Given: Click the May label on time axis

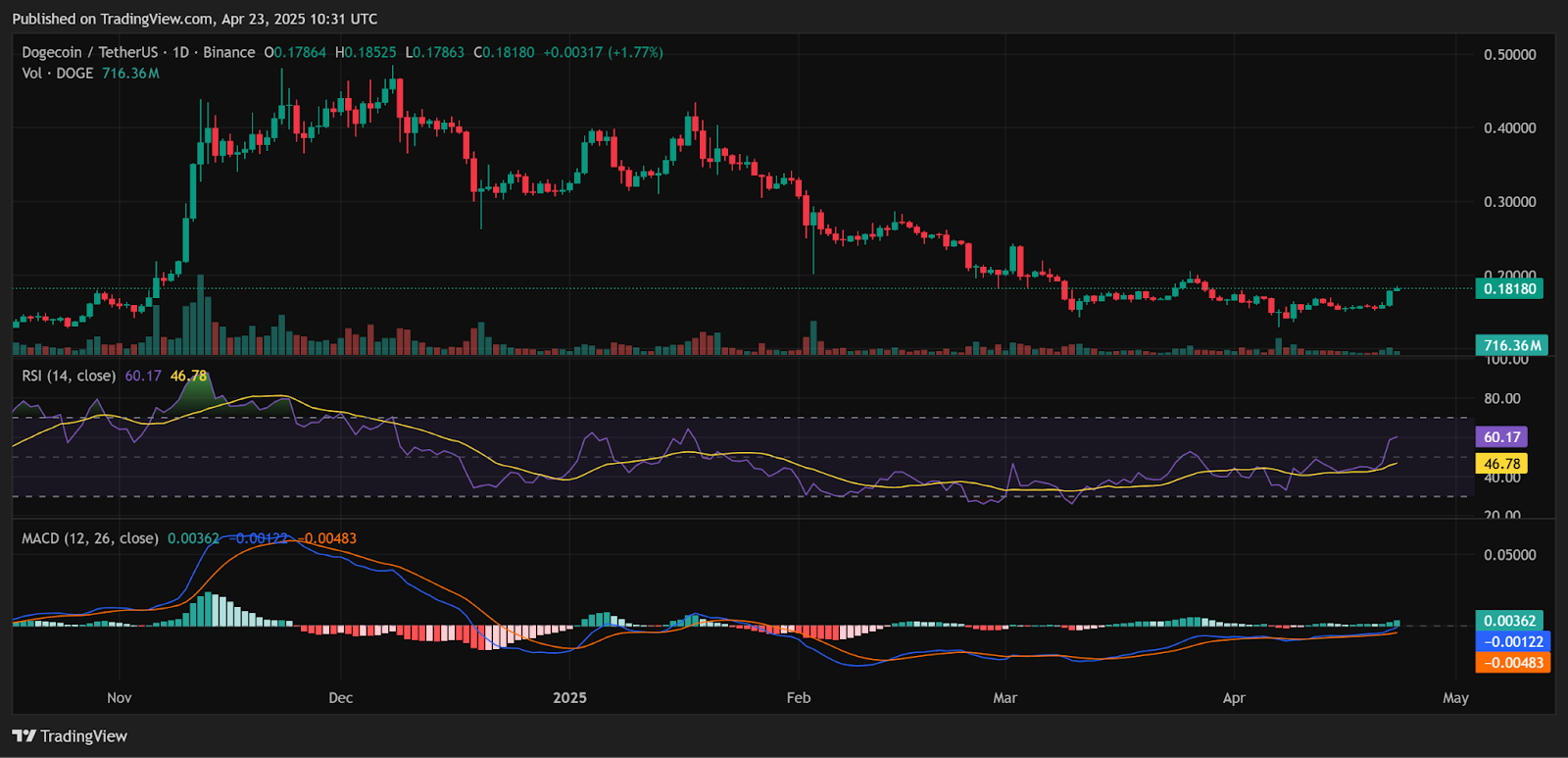Looking at the screenshot, I should [x=1455, y=698].
